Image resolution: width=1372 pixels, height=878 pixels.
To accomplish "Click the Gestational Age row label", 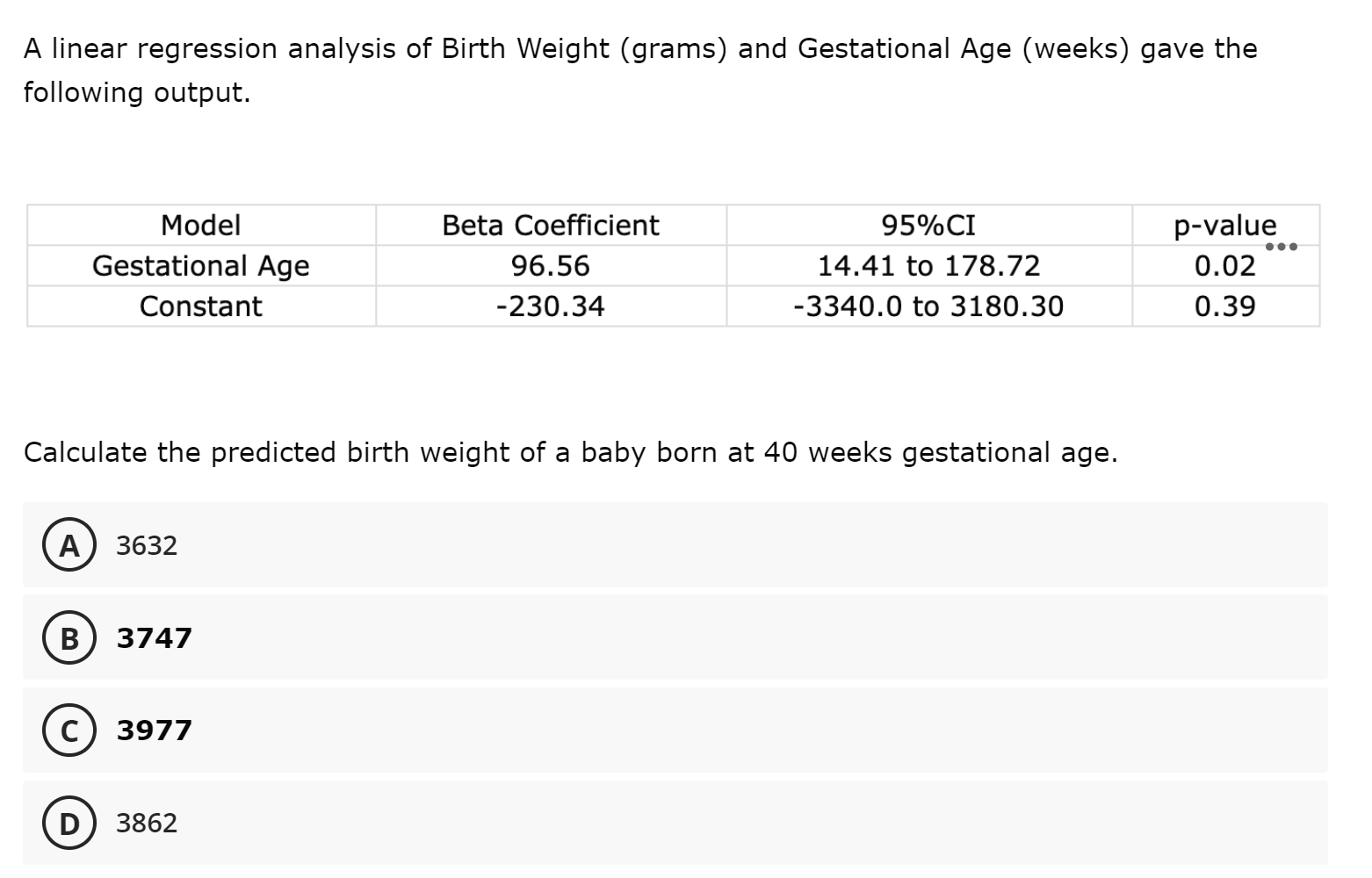I will click(x=201, y=265).
